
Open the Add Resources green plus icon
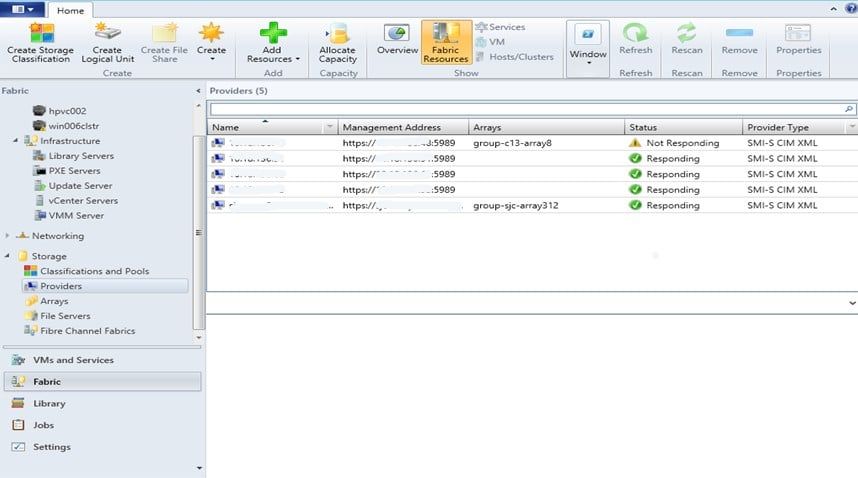(273, 34)
